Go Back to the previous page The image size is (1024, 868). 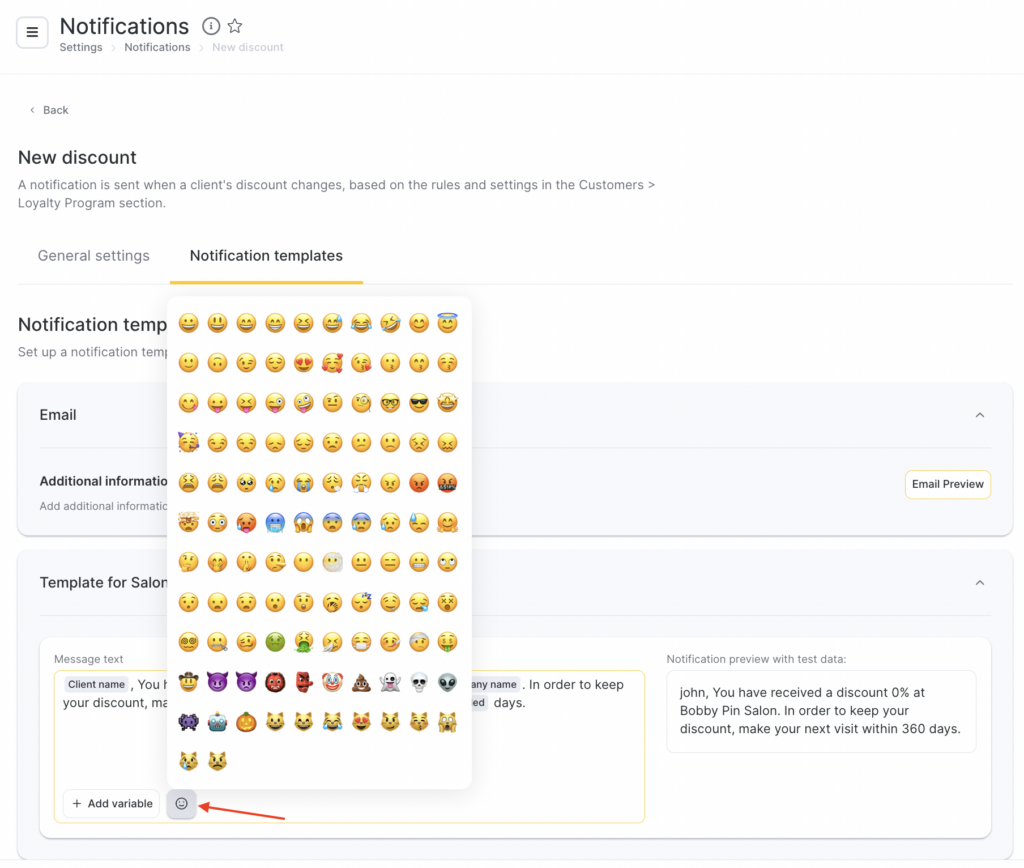click(49, 110)
